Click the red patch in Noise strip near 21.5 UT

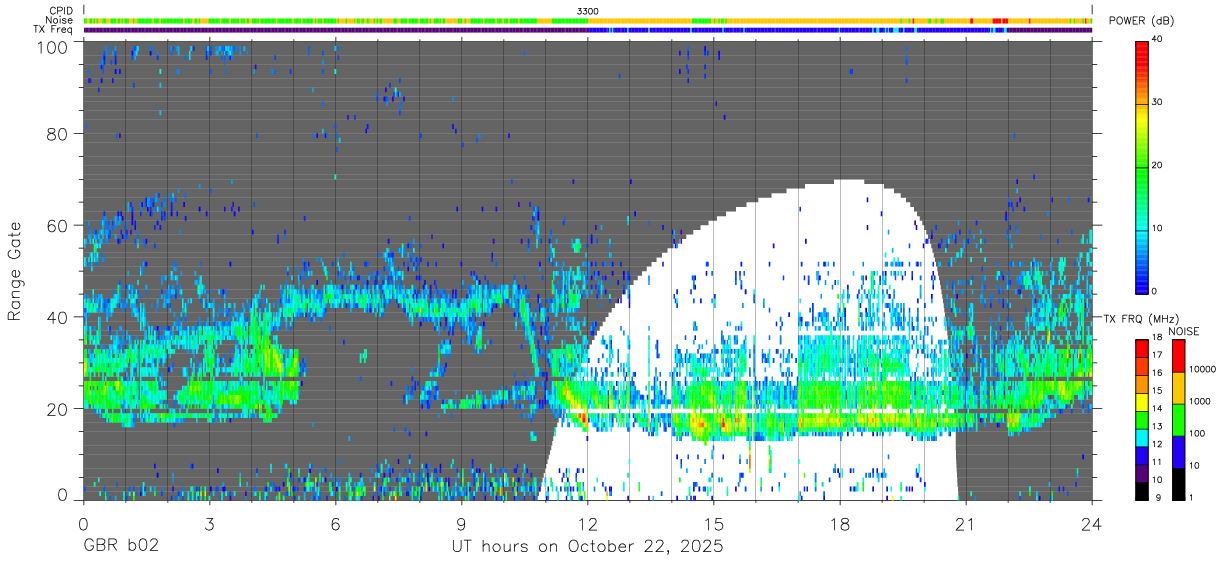[1001, 20]
